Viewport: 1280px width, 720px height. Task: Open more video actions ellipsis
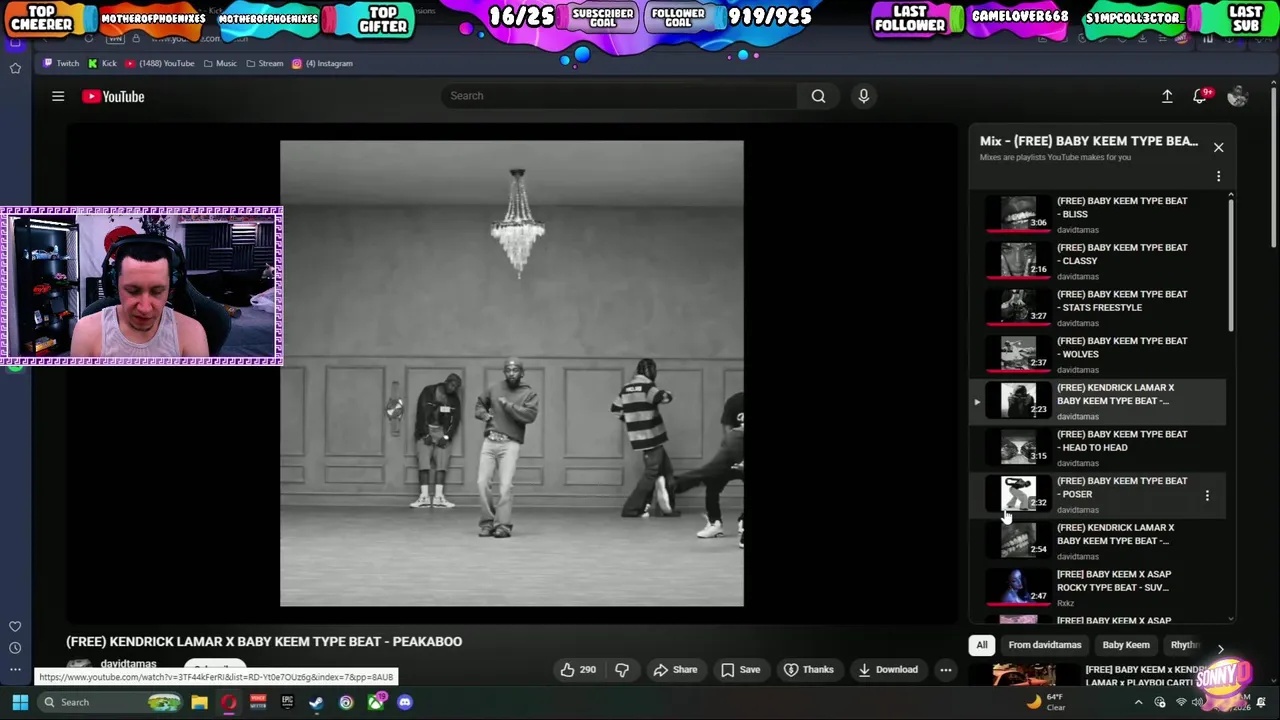click(x=945, y=670)
